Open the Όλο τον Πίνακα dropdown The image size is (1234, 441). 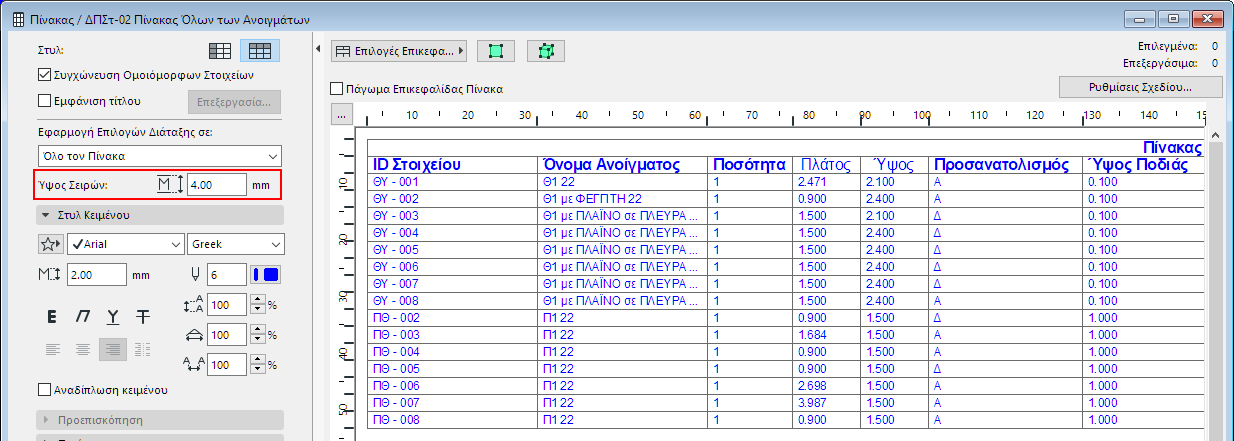pyautogui.click(x=159, y=156)
